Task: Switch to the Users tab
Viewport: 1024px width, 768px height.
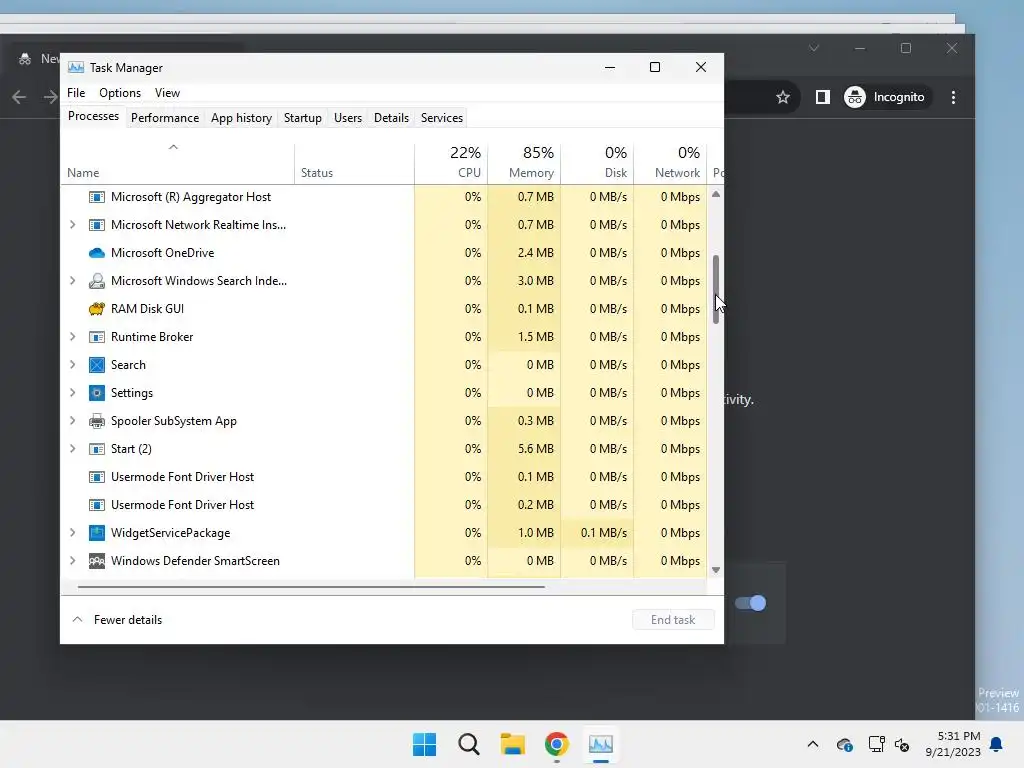Action: (x=347, y=118)
